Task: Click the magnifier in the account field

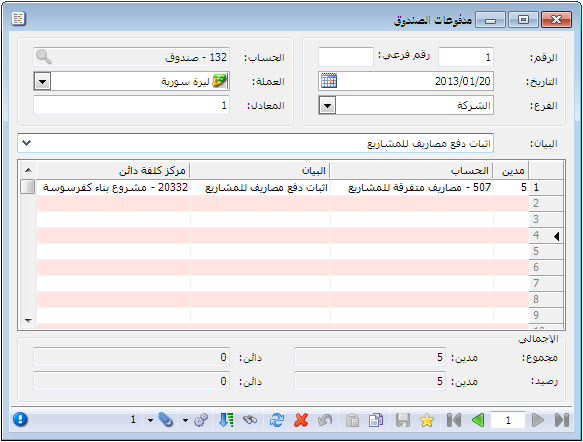Action: pyautogui.click(x=44, y=57)
